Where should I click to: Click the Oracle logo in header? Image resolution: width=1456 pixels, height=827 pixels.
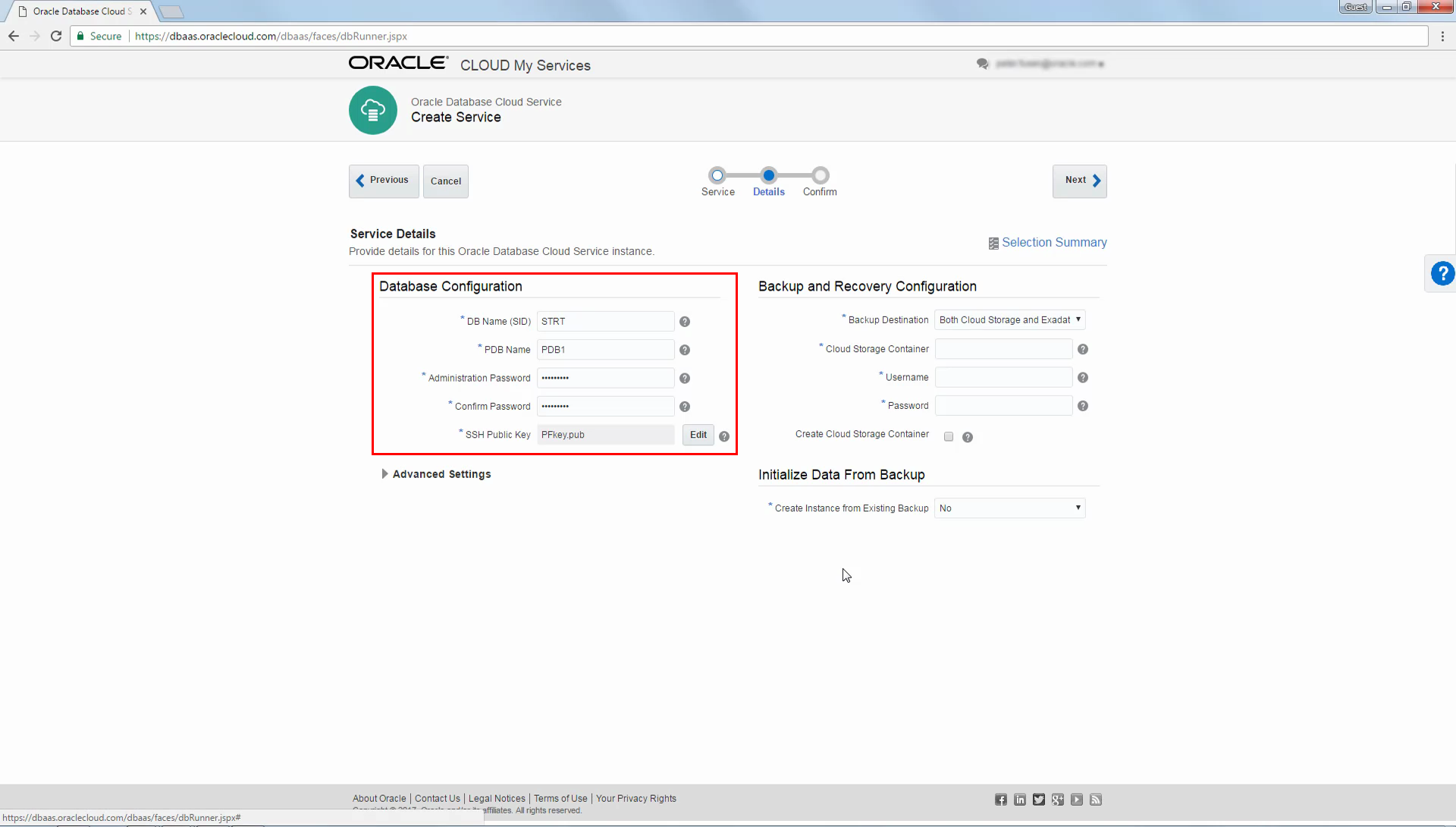(x=398, y=63)
